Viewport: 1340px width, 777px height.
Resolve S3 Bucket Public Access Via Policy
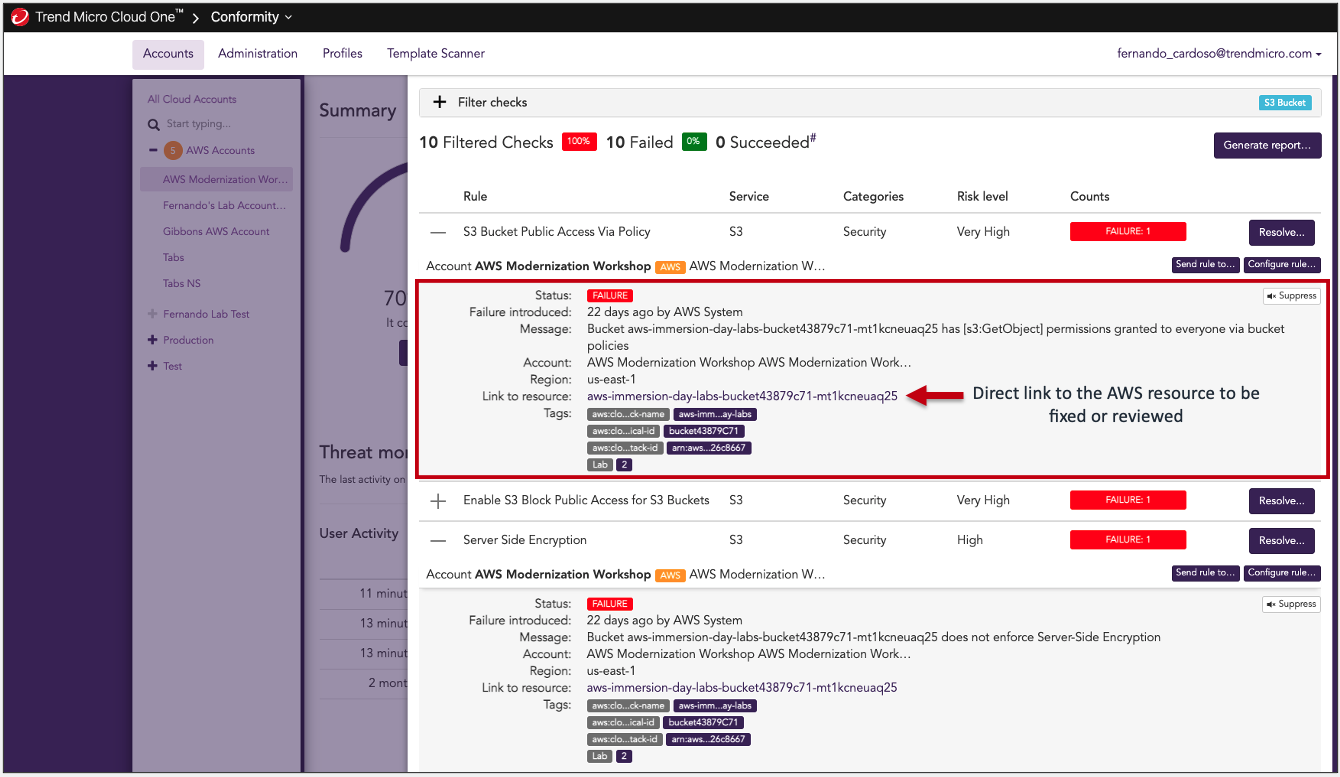(1281, 232)
